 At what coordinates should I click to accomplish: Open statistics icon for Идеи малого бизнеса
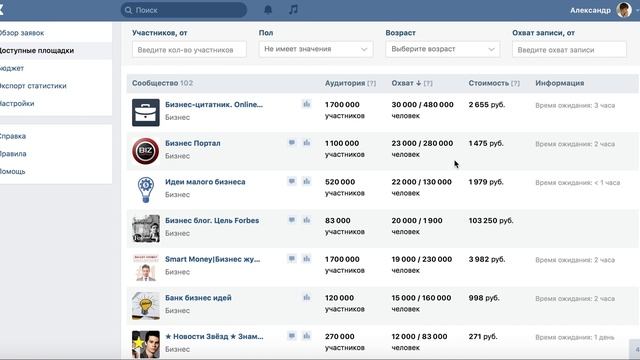(307, 181)
